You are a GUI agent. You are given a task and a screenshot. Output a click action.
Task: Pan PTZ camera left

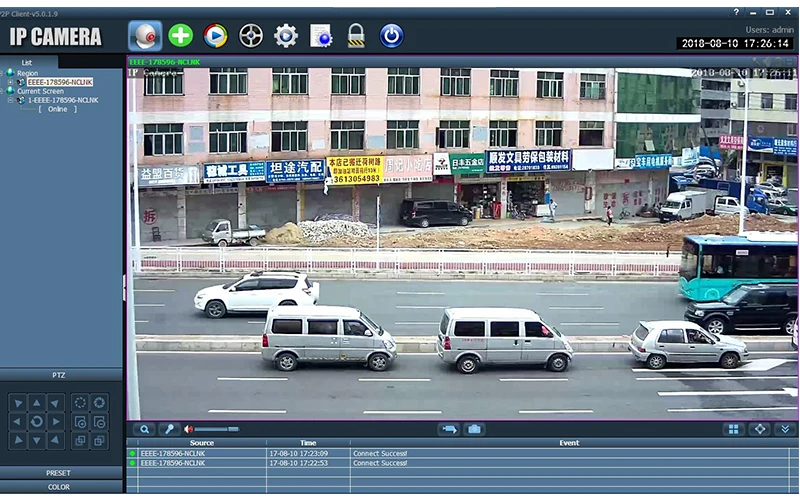[x=18, y=421]
